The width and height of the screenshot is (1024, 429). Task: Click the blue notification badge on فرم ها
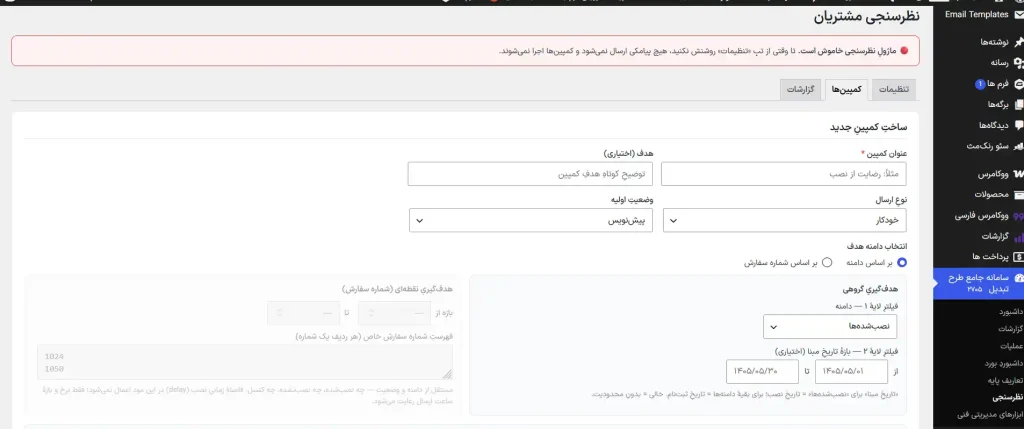(980, 84)
